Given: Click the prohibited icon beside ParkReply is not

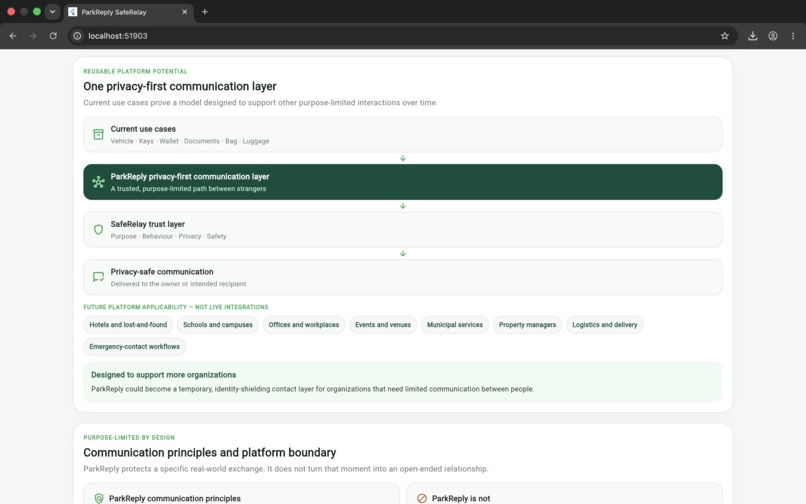Looking at the screenshot, I should (x=422, y=498).
